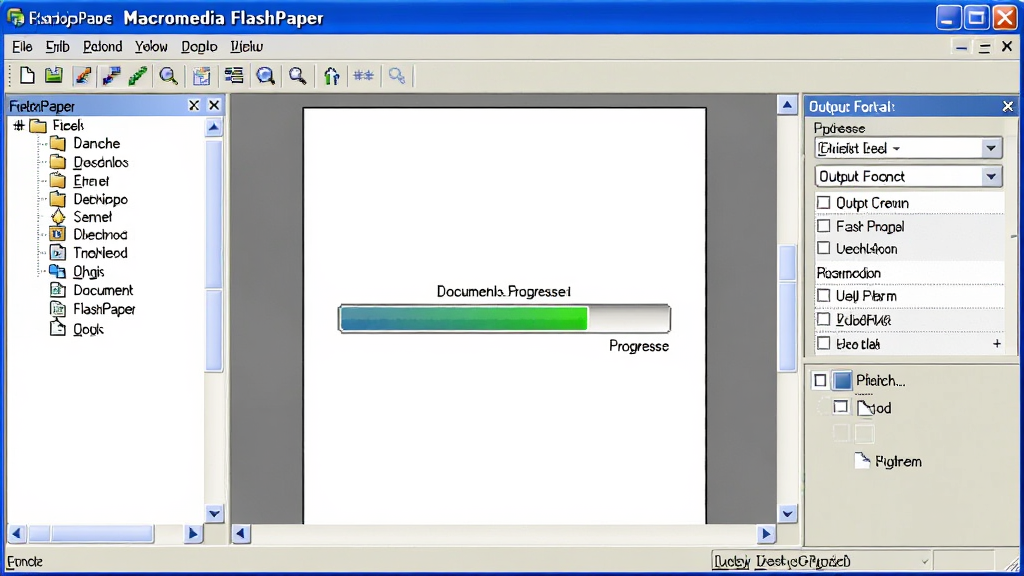Viewport: 1024px width, 576px height.
Task: Open the Yelow menu
Action: point(151,46)
